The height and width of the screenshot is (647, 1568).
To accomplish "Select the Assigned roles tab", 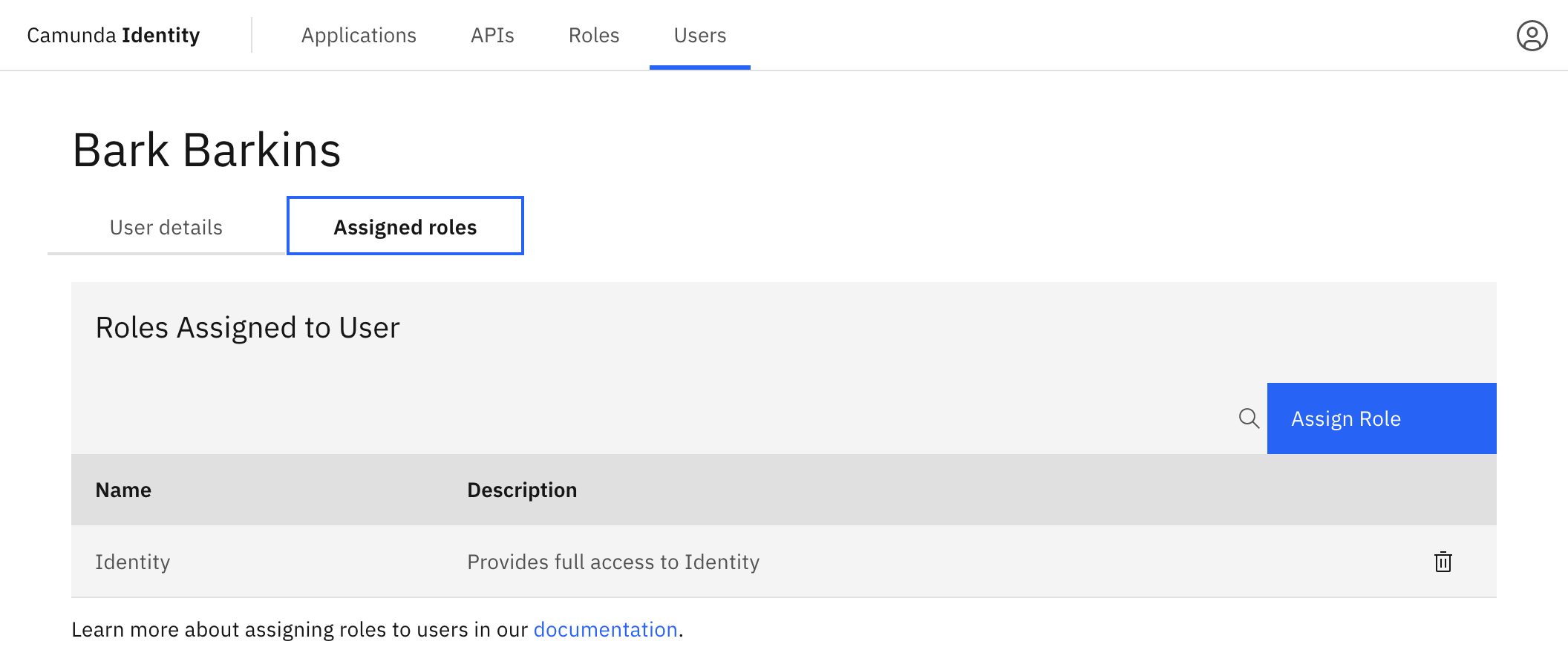I will point(405,226).
